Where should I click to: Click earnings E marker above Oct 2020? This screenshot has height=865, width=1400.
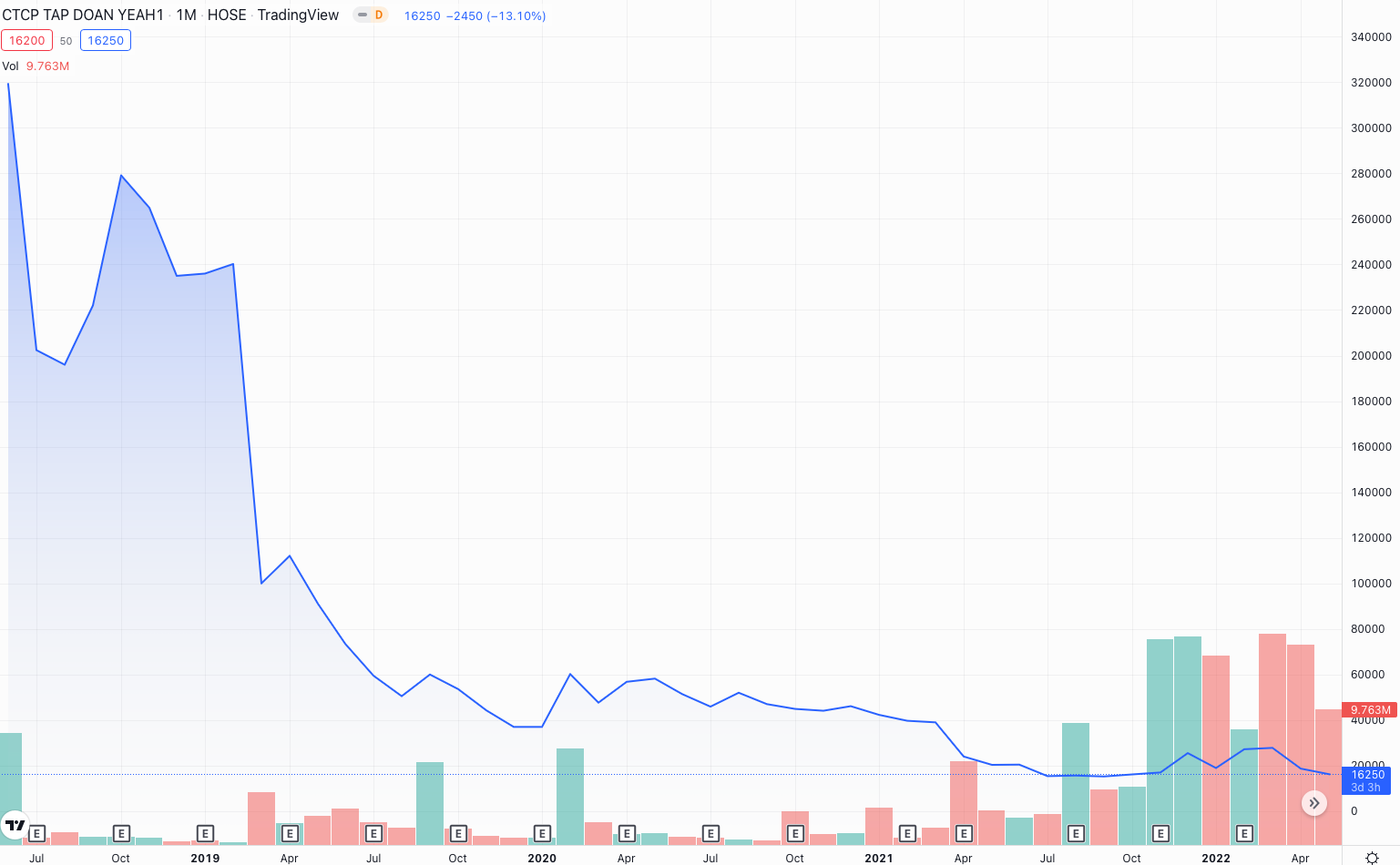pos(795,833)
